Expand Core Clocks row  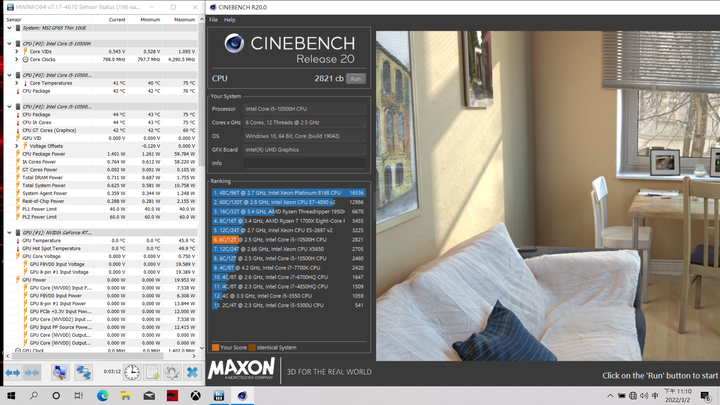pos(17,59)
